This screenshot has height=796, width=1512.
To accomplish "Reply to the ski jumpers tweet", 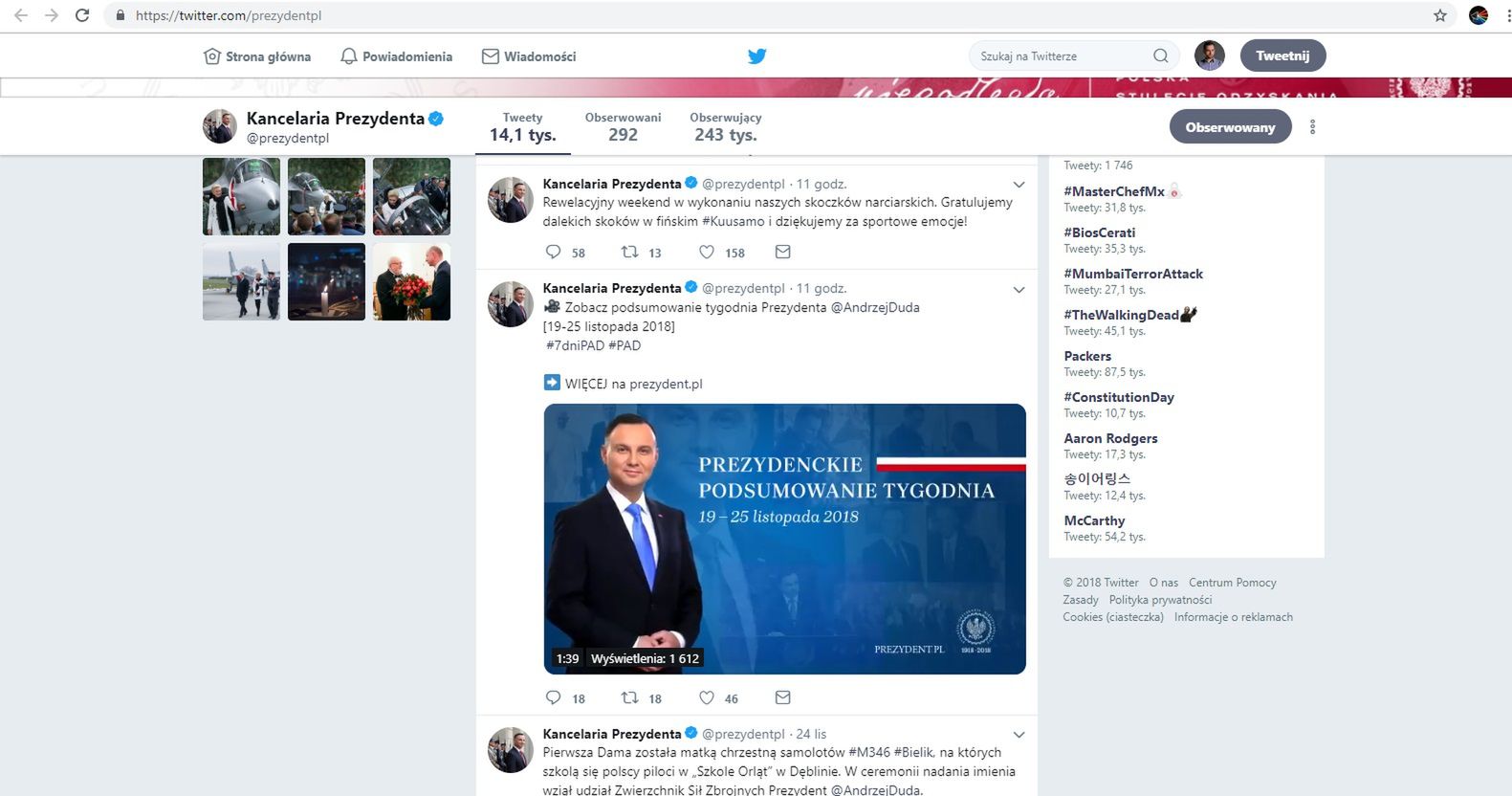I will tap(553, 253).
